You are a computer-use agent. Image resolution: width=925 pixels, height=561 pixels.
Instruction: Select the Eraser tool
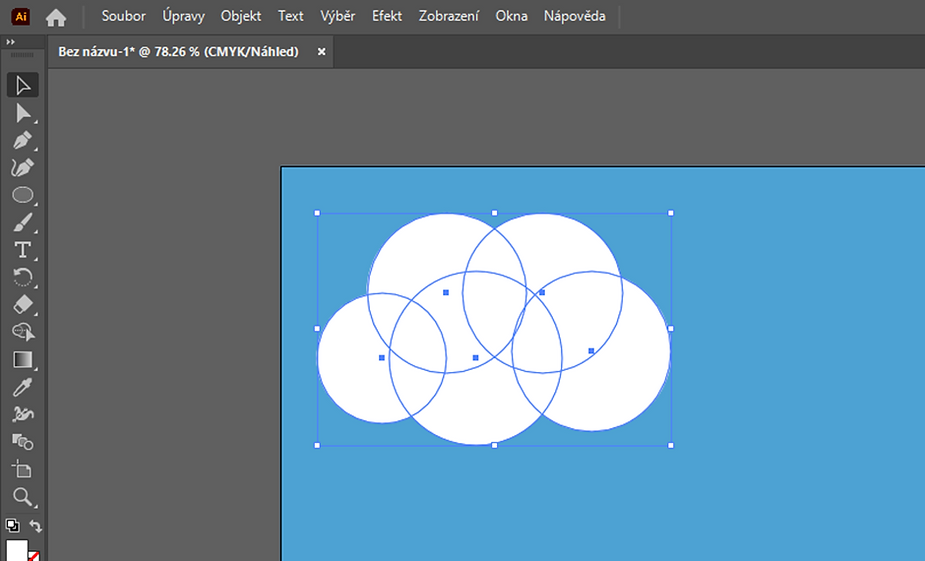(23, 304)
